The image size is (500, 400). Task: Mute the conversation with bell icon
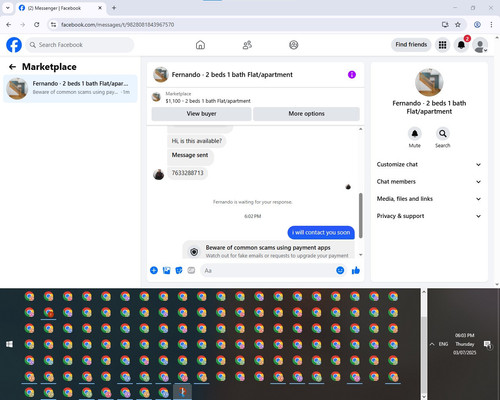point(415,134)
